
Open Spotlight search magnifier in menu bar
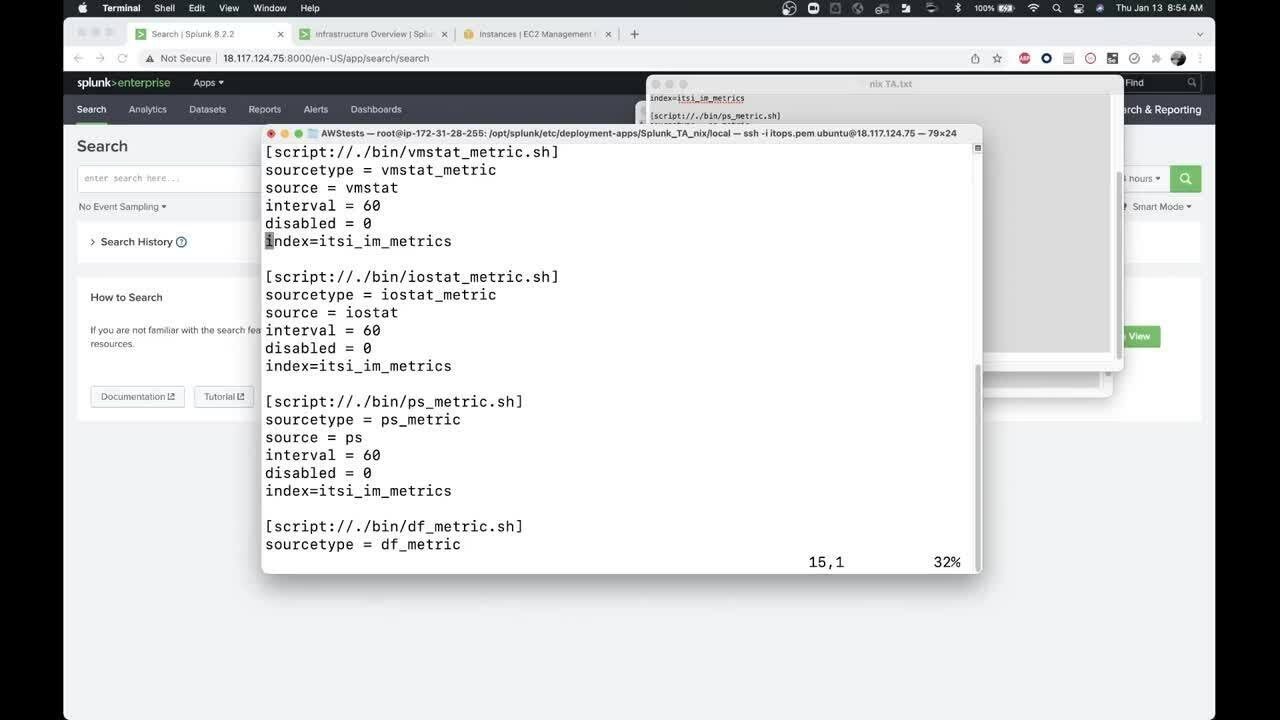(x=1057, y=8)
